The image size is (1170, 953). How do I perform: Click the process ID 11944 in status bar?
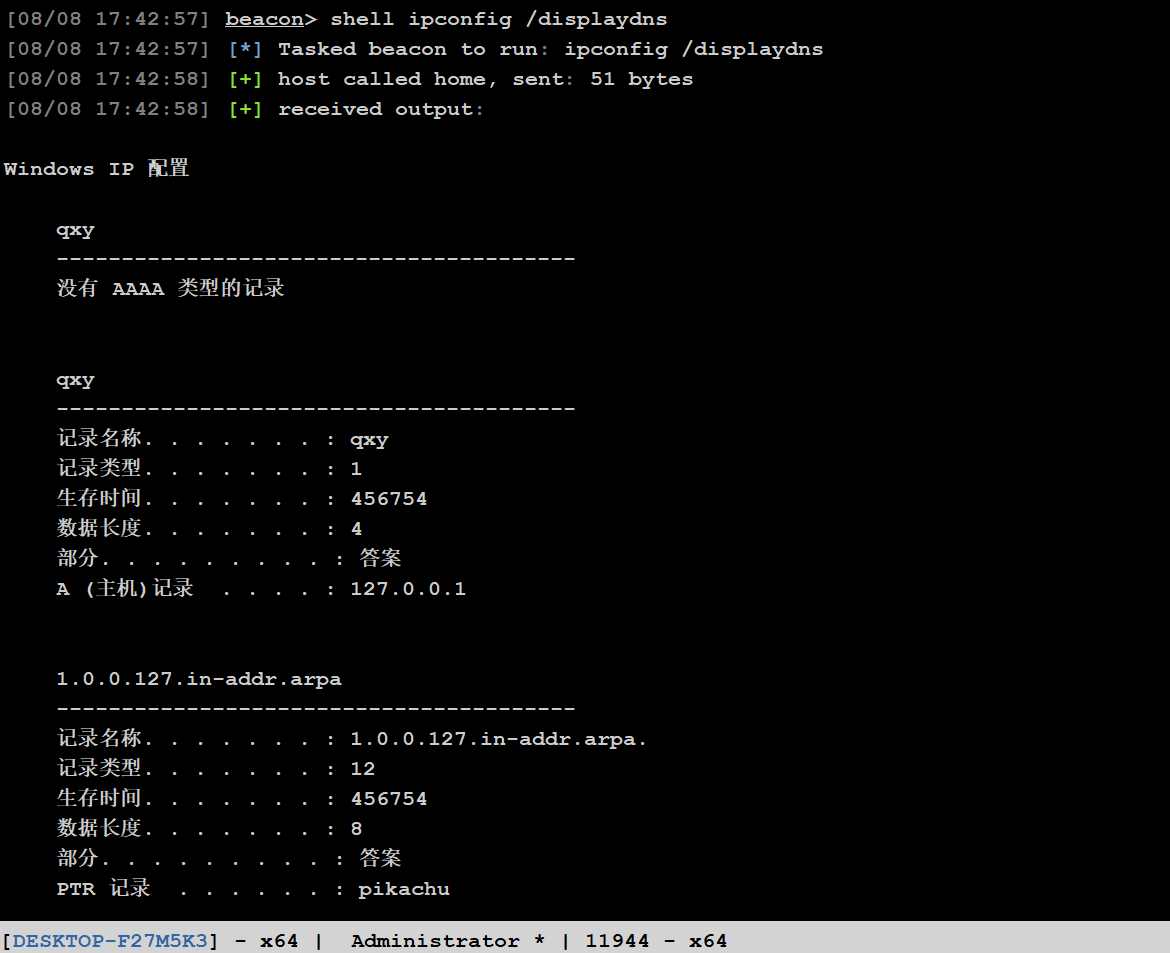[x=617, y=941]
